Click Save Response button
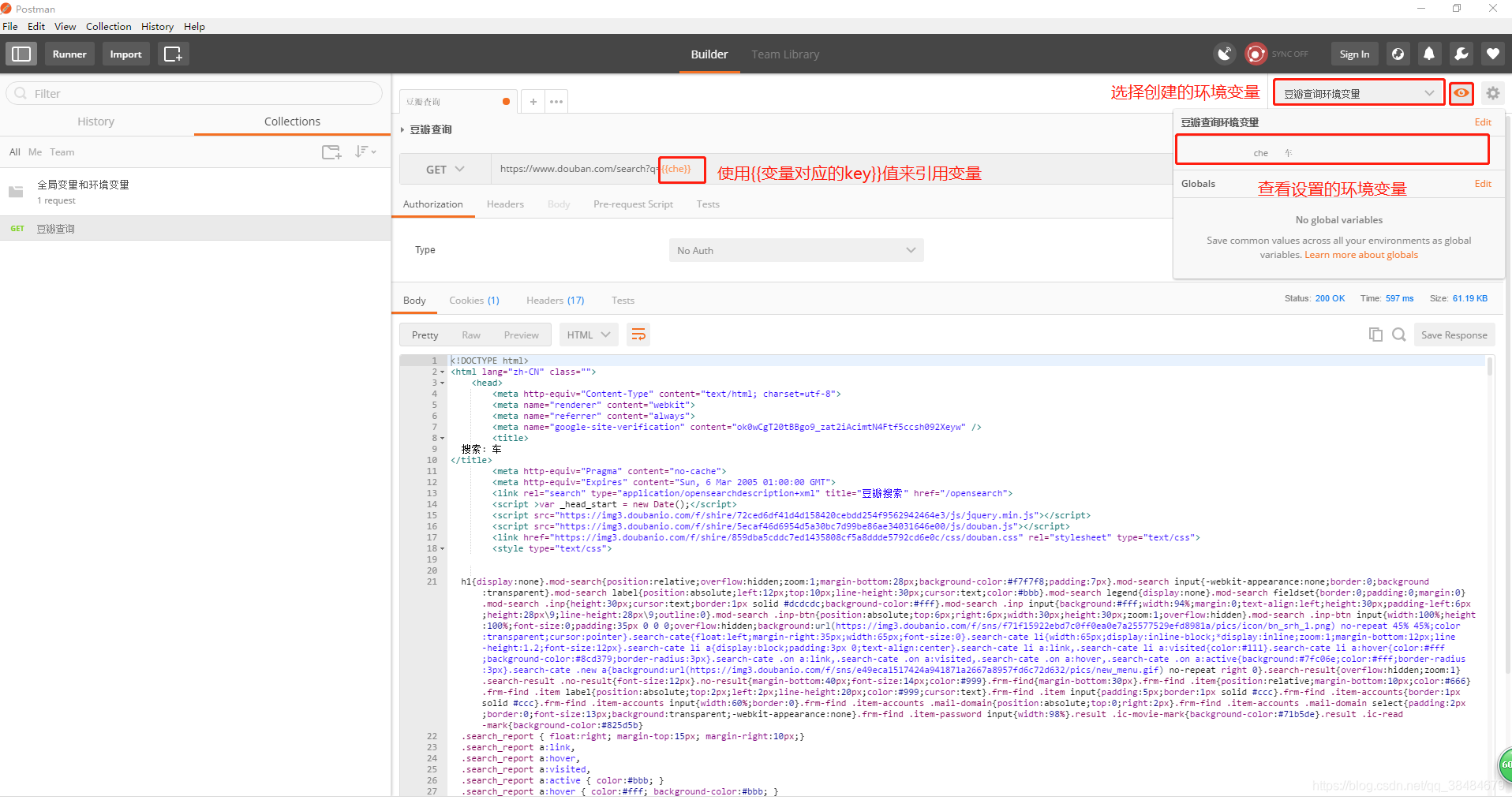 tap(1454, 335)
